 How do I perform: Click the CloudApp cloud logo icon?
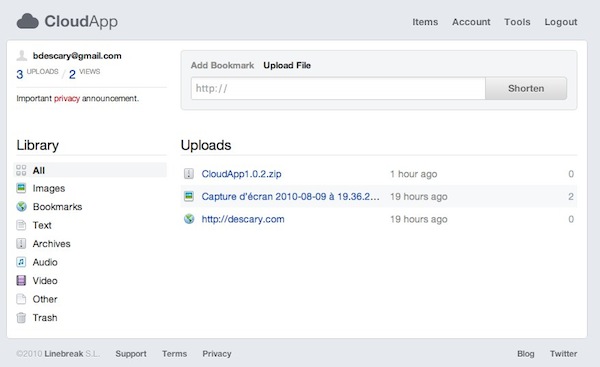tap(28, 21)
